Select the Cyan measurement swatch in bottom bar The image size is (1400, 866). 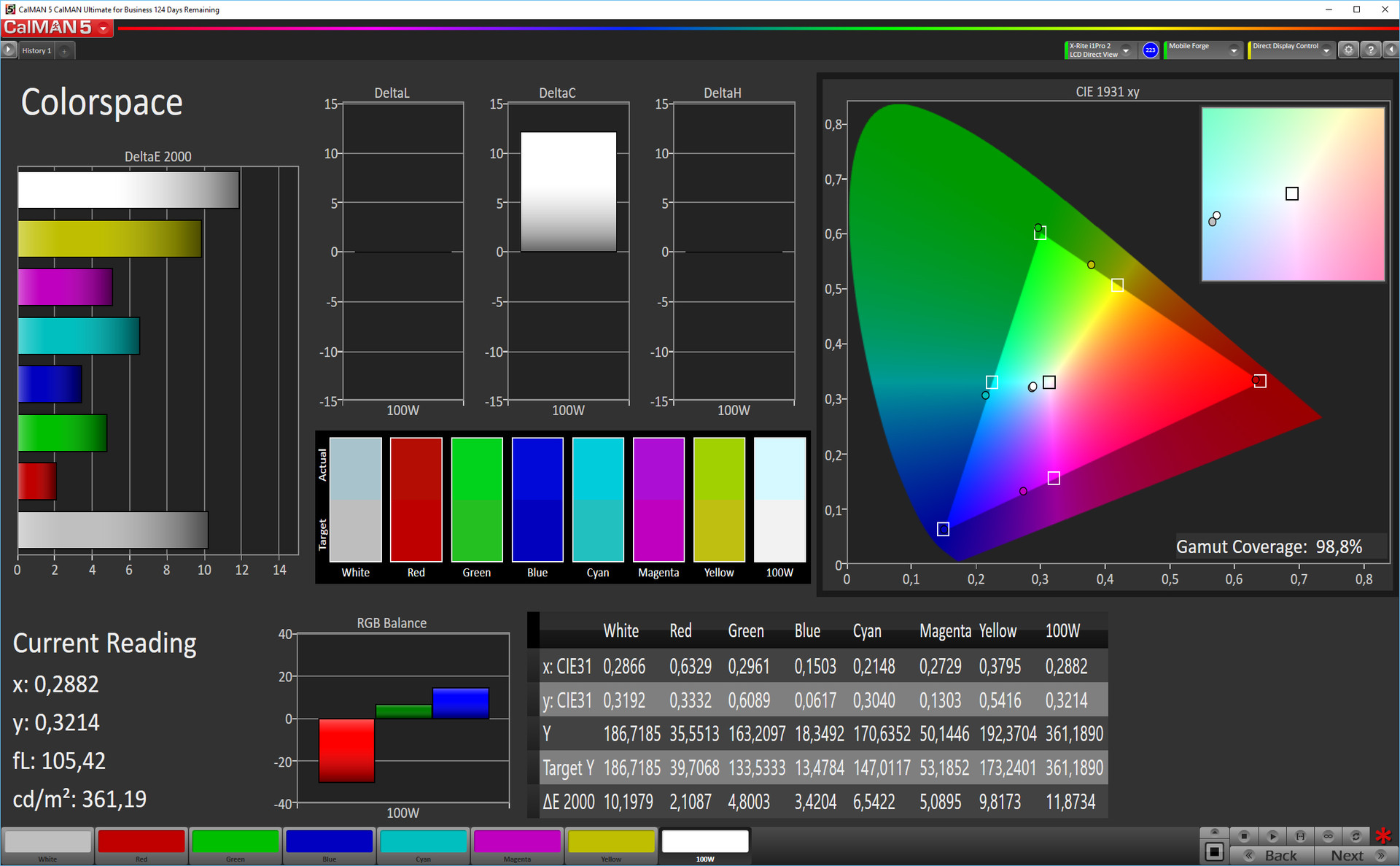[x=424, y=846]
